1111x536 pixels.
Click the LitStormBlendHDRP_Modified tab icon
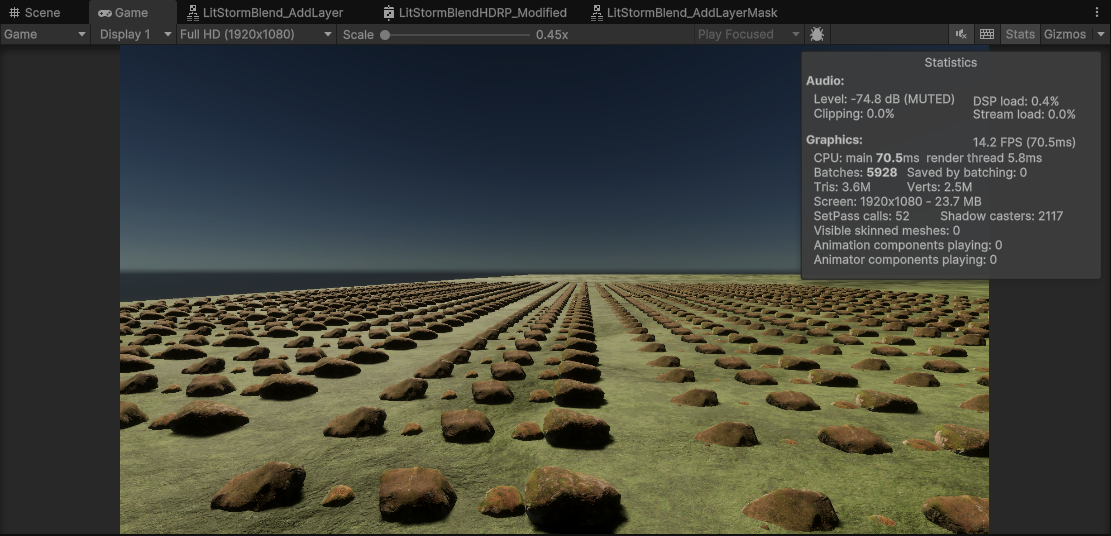(389, 13)
